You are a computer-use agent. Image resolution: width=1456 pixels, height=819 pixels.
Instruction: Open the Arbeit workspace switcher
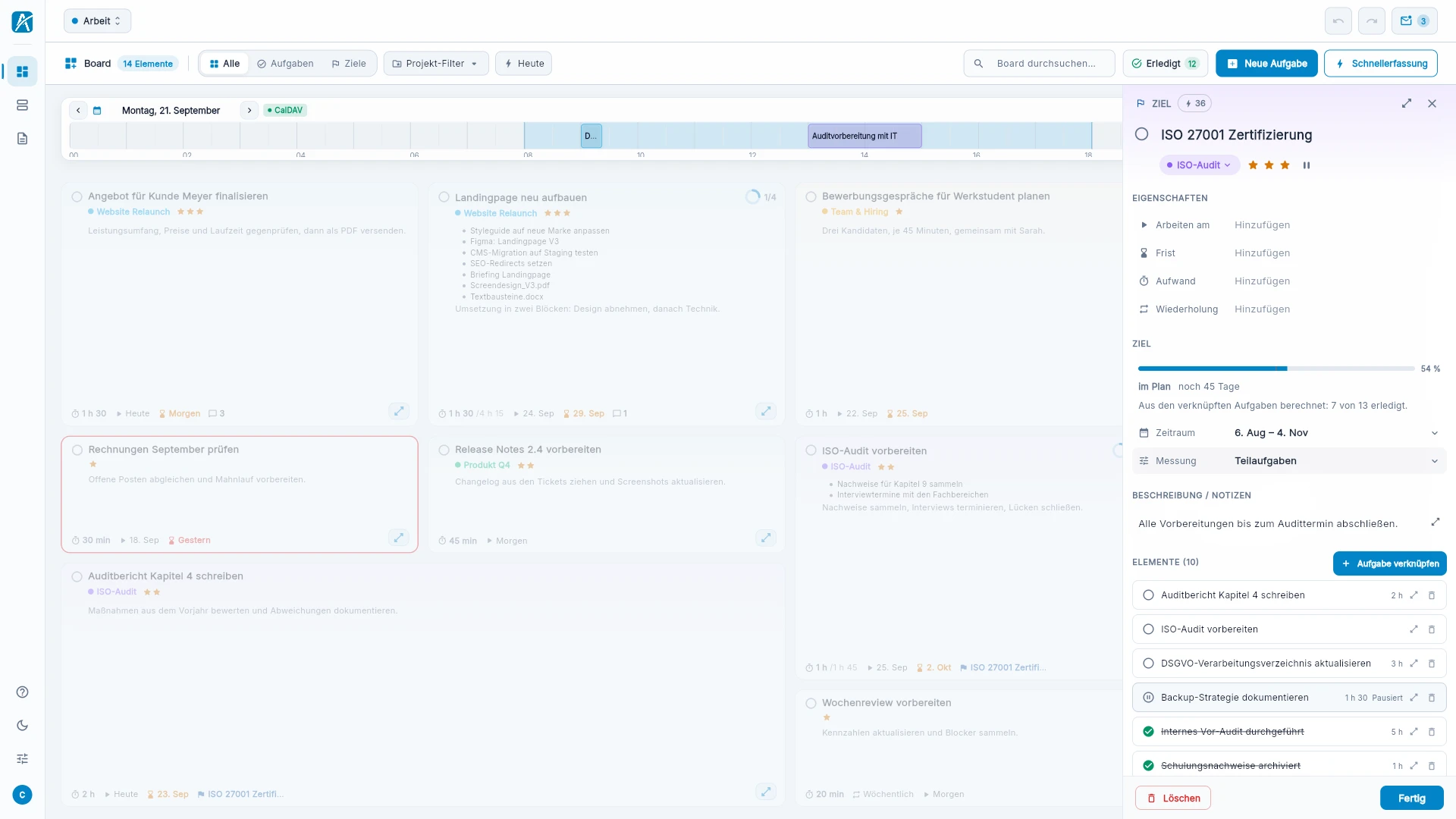pos(97,21)
